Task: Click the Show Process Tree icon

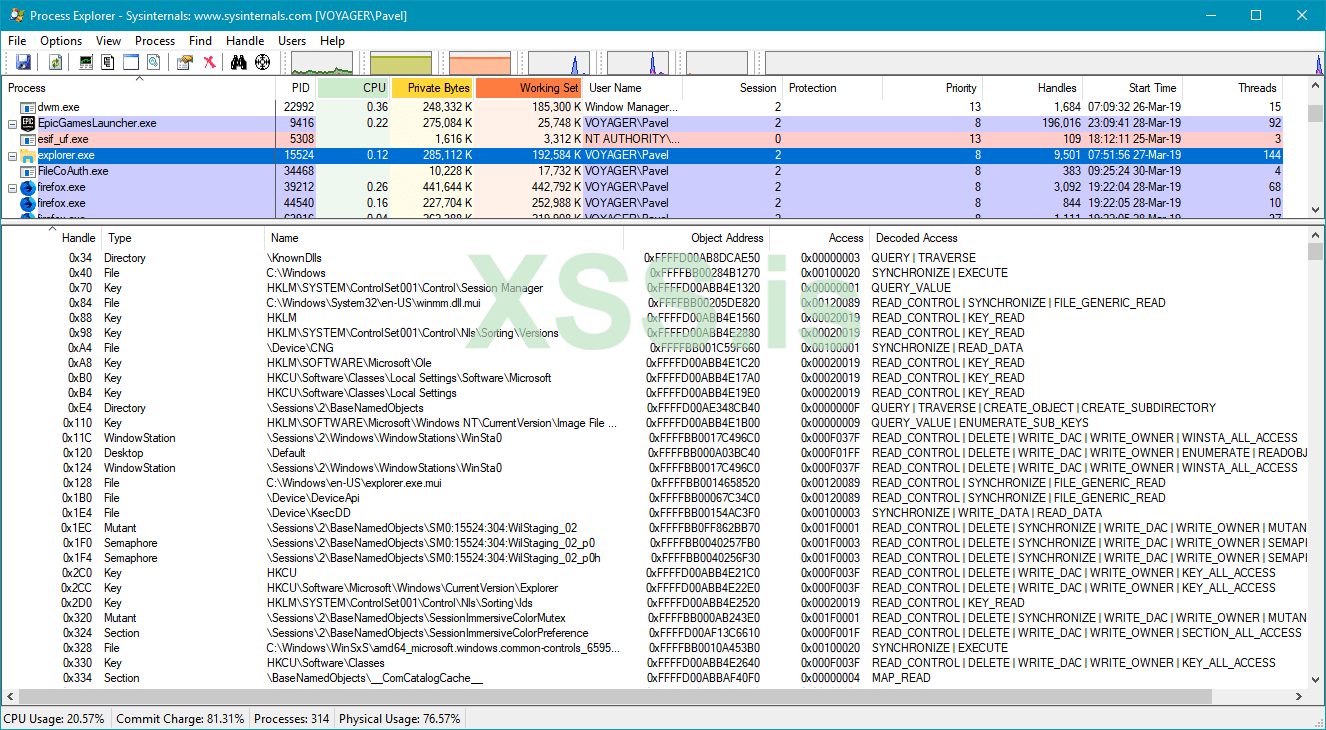Action: coord(108,63)
